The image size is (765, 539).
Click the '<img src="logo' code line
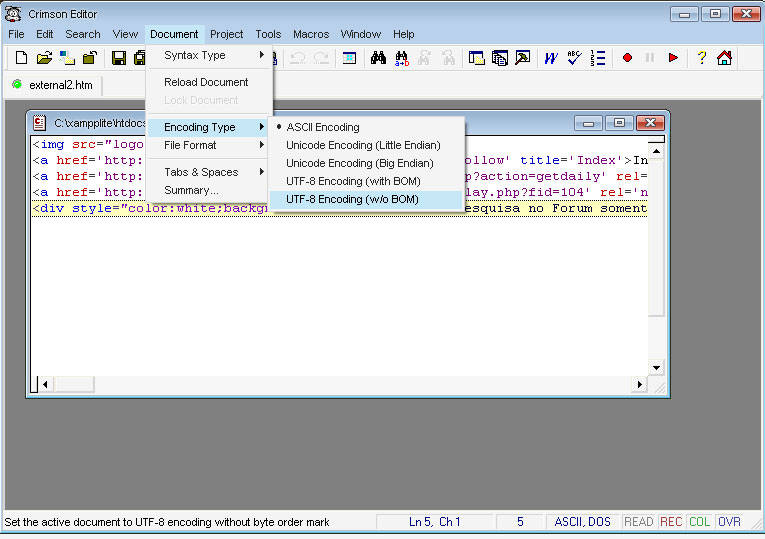point(88,144)
